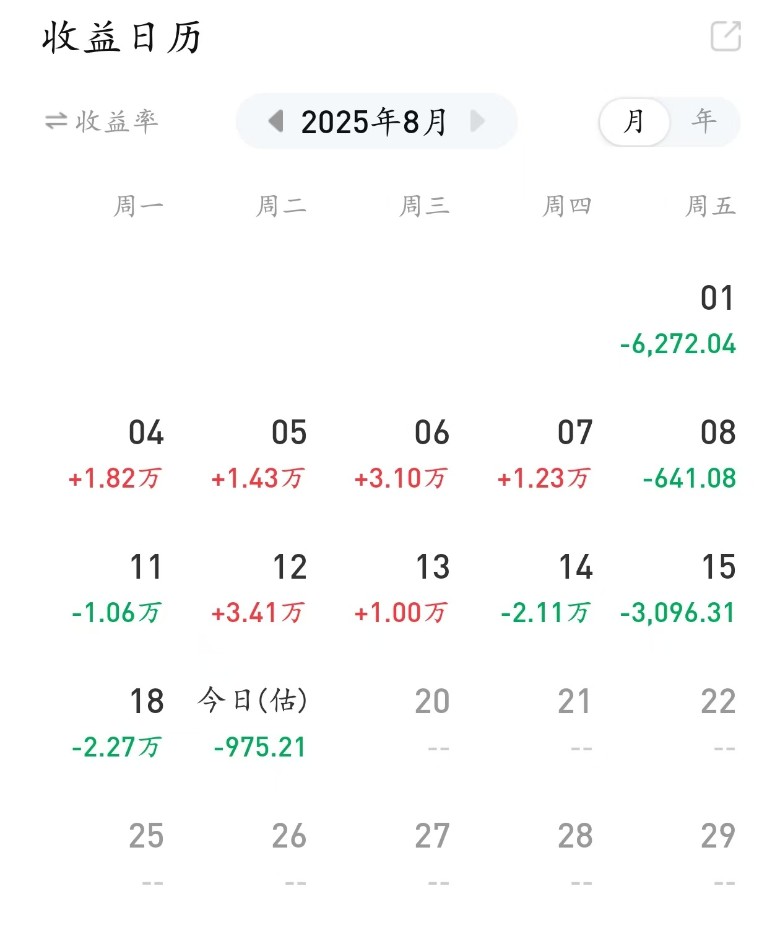Image resolution: width=780 pixels, height=925 pixels.
Task: Toggle display to 收益率 mode
Action: [117, 122]
